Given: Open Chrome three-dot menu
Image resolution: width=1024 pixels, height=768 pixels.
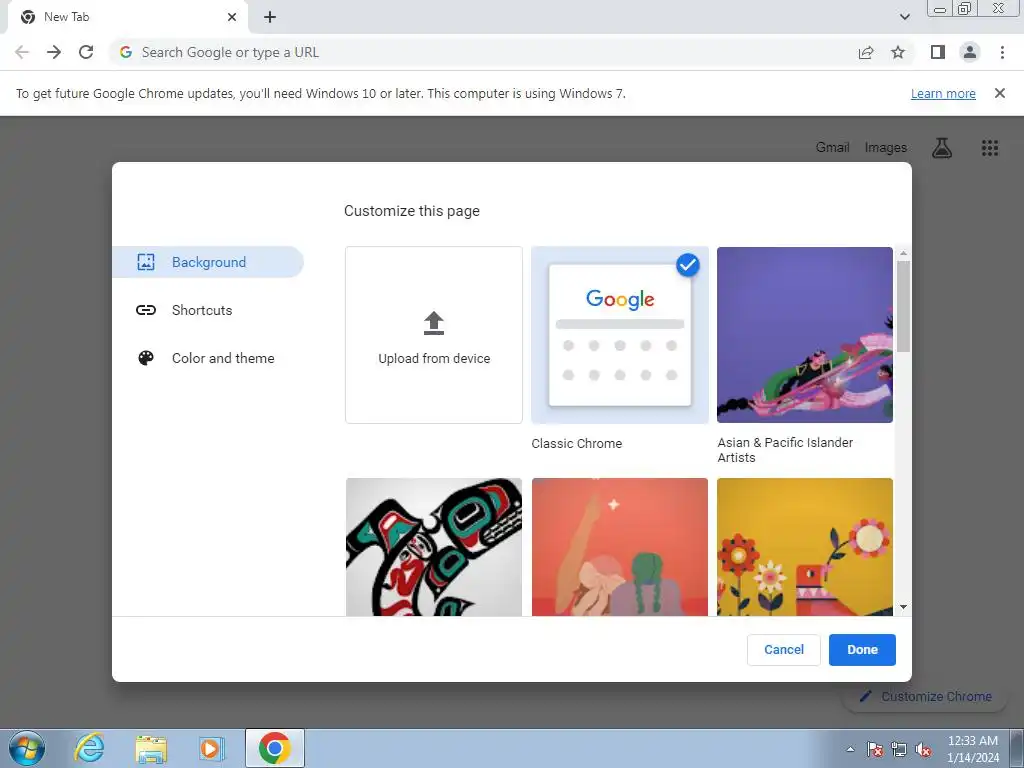Looking at the screenshot, I should click(1002, 52).
